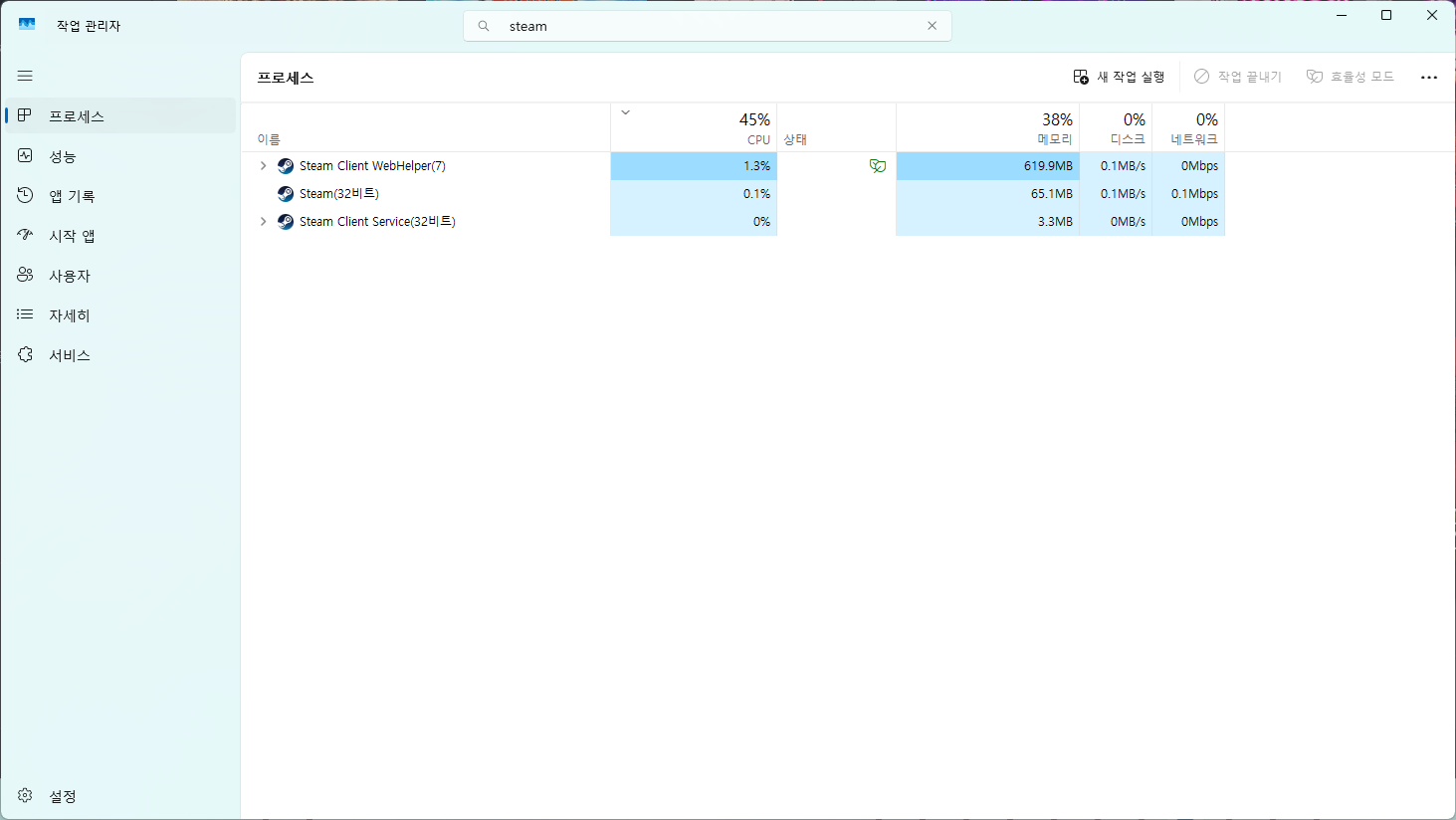Click the 1.3% CPU cell
The height and width of the screenshot is (820, 1456).
(x=694, y=166)
